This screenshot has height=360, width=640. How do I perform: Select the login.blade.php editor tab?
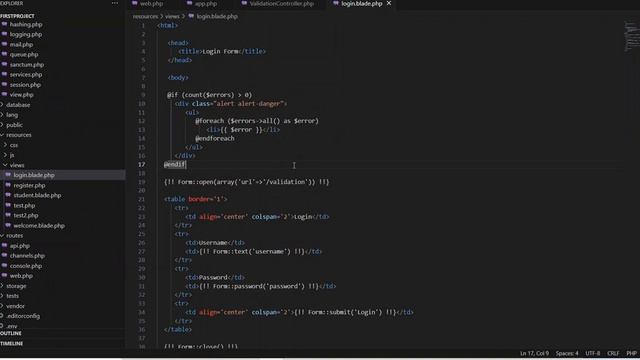(362, 4)
